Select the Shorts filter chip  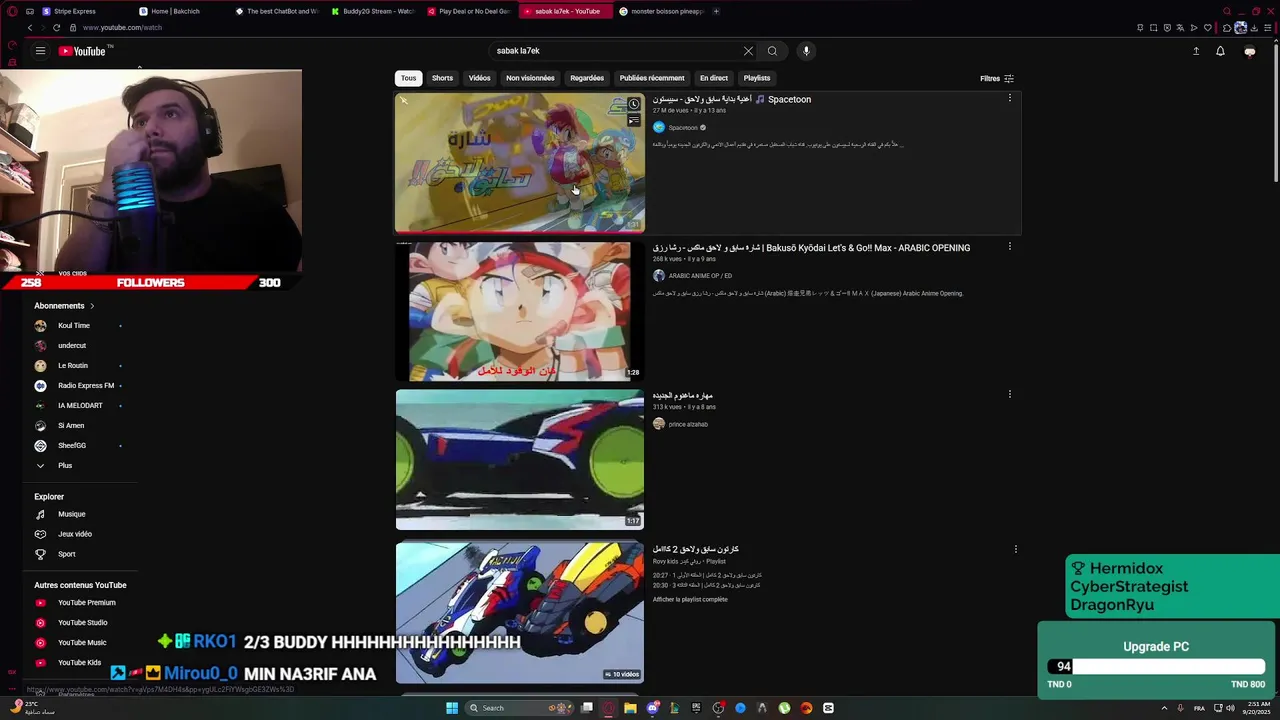(x=442, y=78)
